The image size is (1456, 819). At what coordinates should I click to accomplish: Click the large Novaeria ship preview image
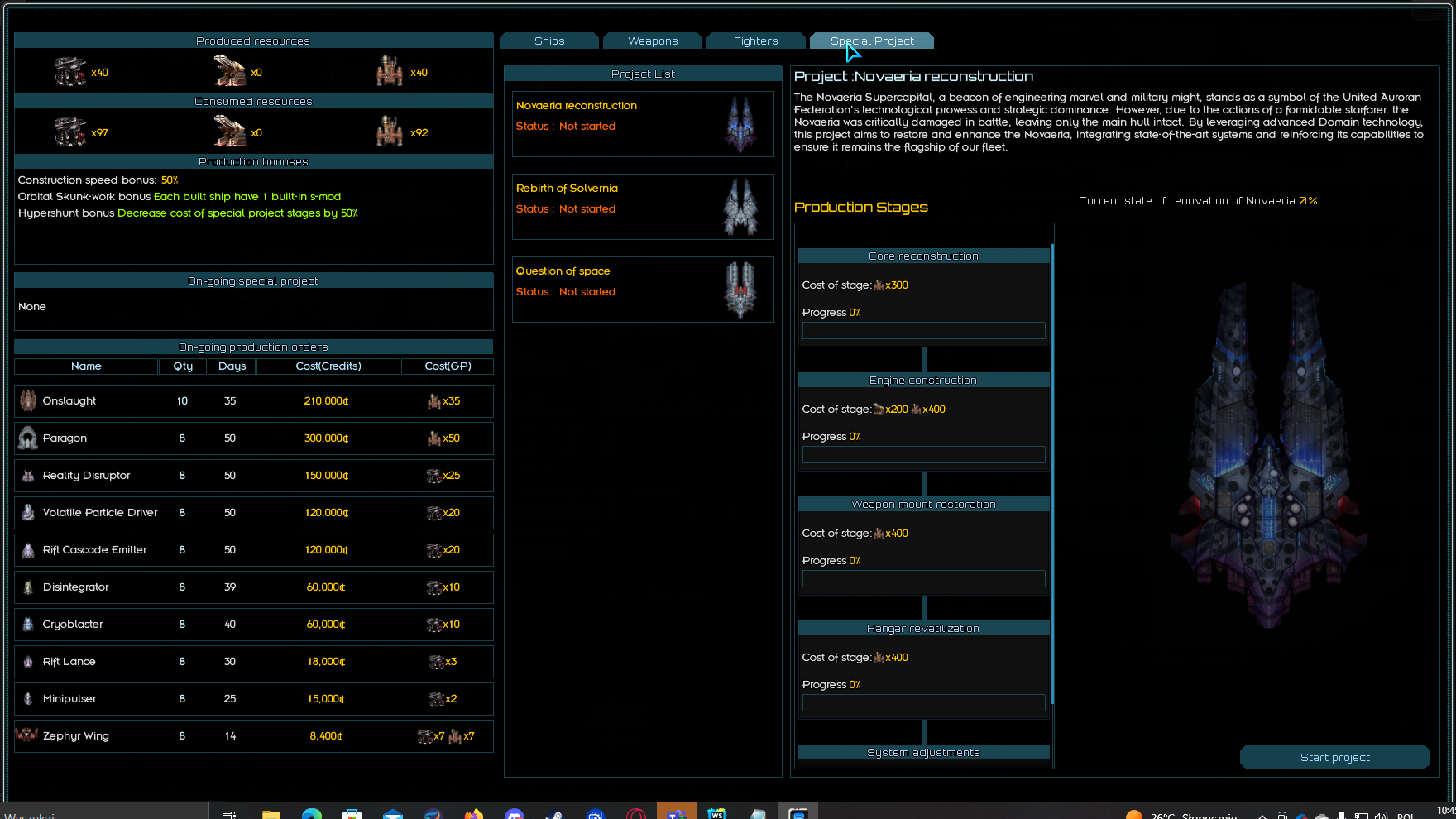pyautogui.click(x=1268, y=455)
